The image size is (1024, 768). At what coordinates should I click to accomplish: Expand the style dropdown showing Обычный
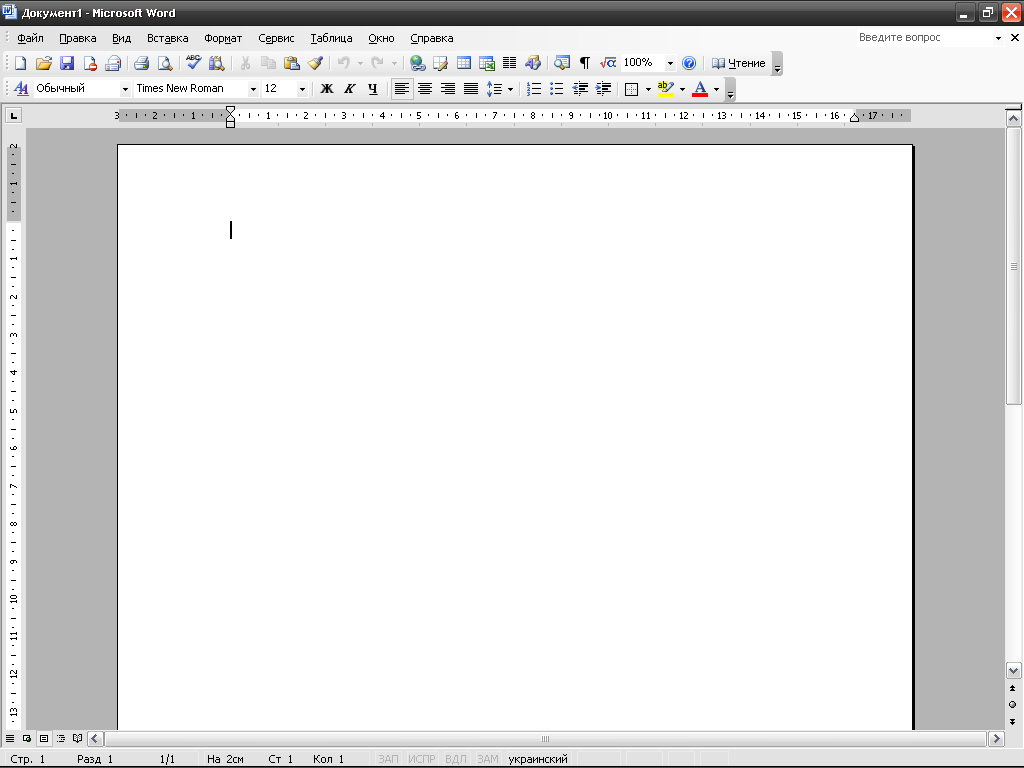[125, 89]
